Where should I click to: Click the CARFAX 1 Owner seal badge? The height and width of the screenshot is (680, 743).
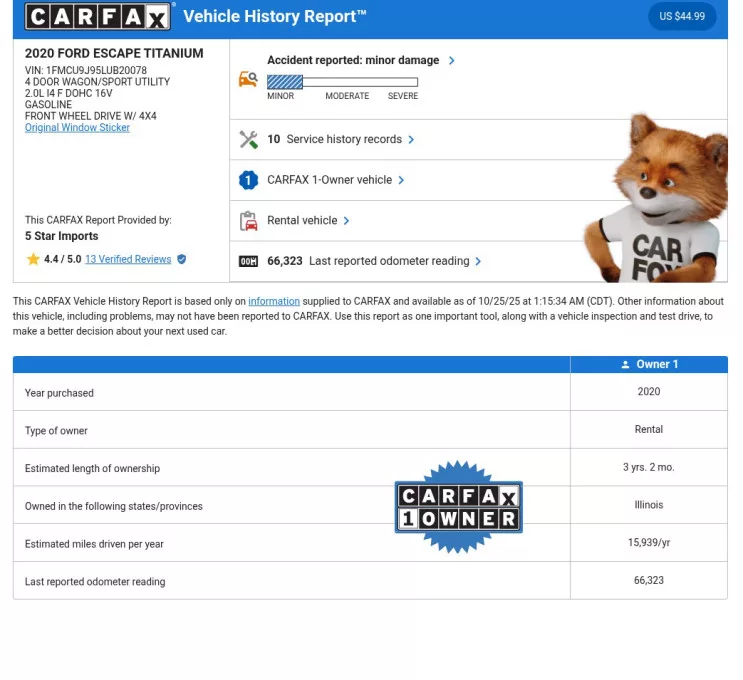[459, 507]
